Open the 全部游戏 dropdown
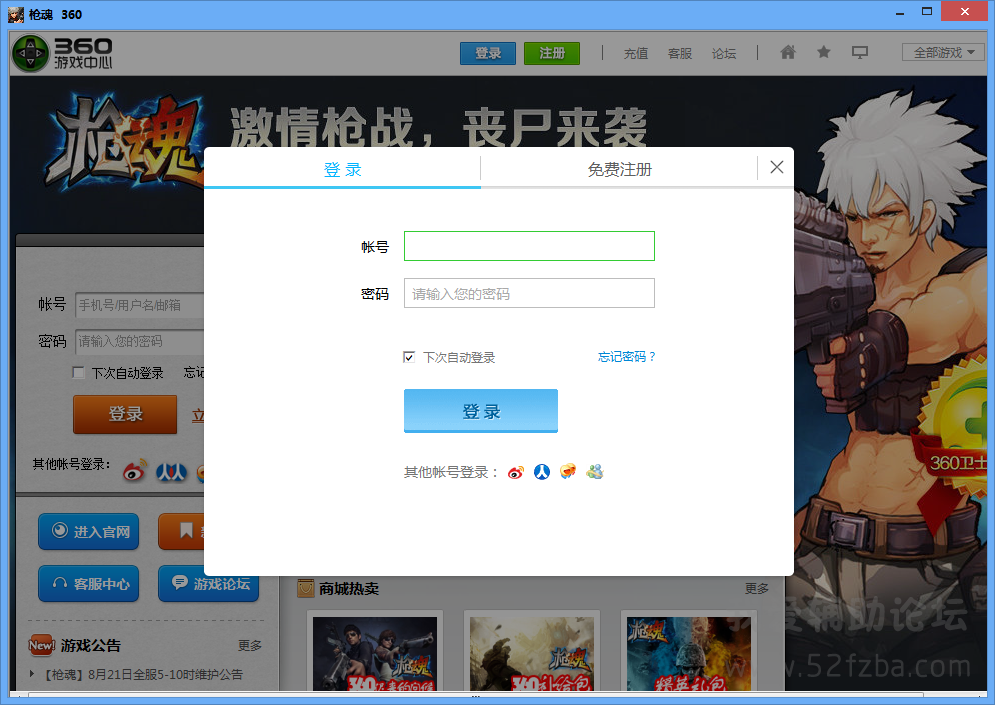Image resolution: width=995 pixels, height=705 pixels. tap(943, 53)
